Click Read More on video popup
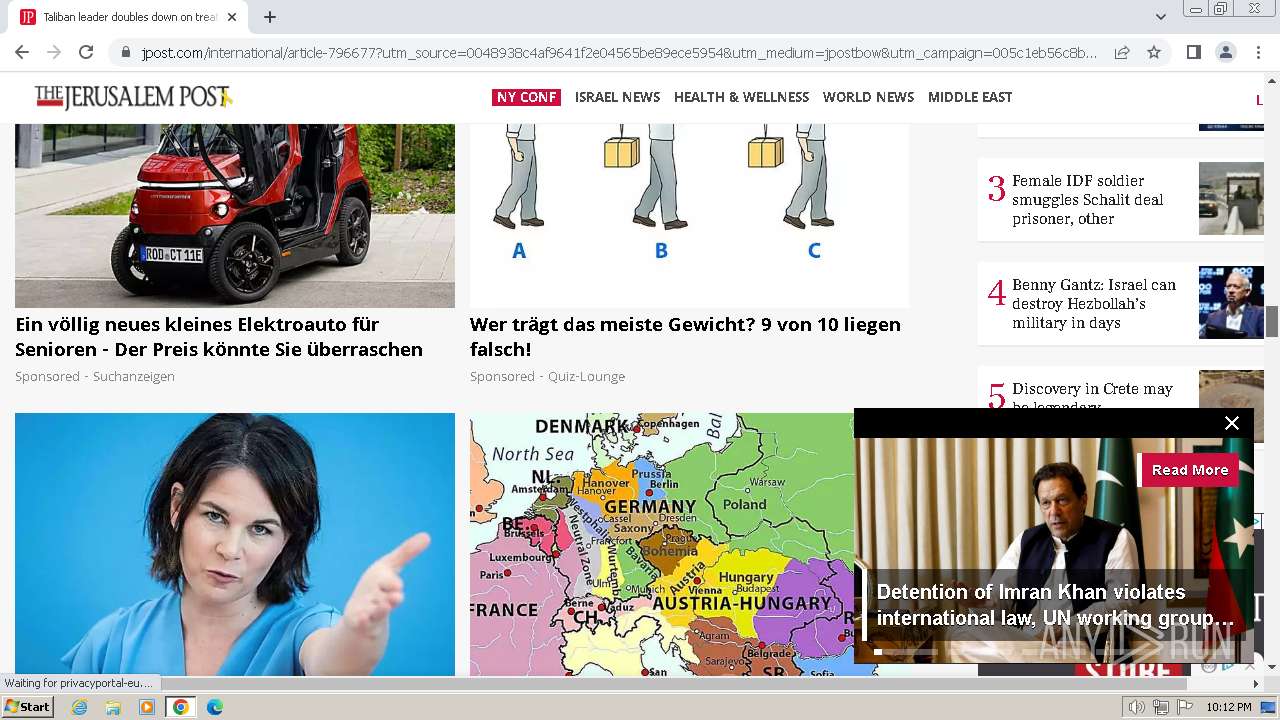The image size is (1280, 720). [x=1189, y=470]
